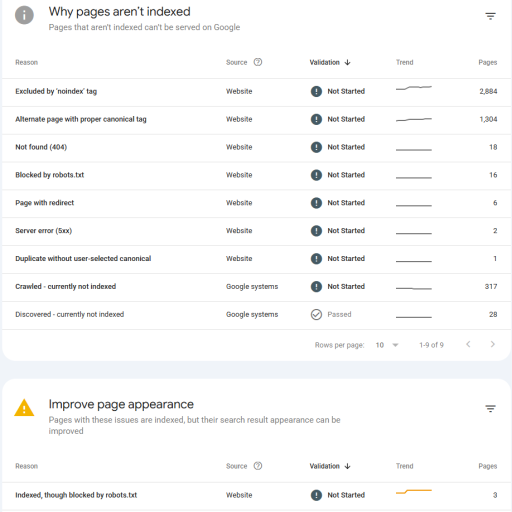Click Reason column header in appearance table
The height and width of the screenshot is (512, 512).
pos(26,466)
